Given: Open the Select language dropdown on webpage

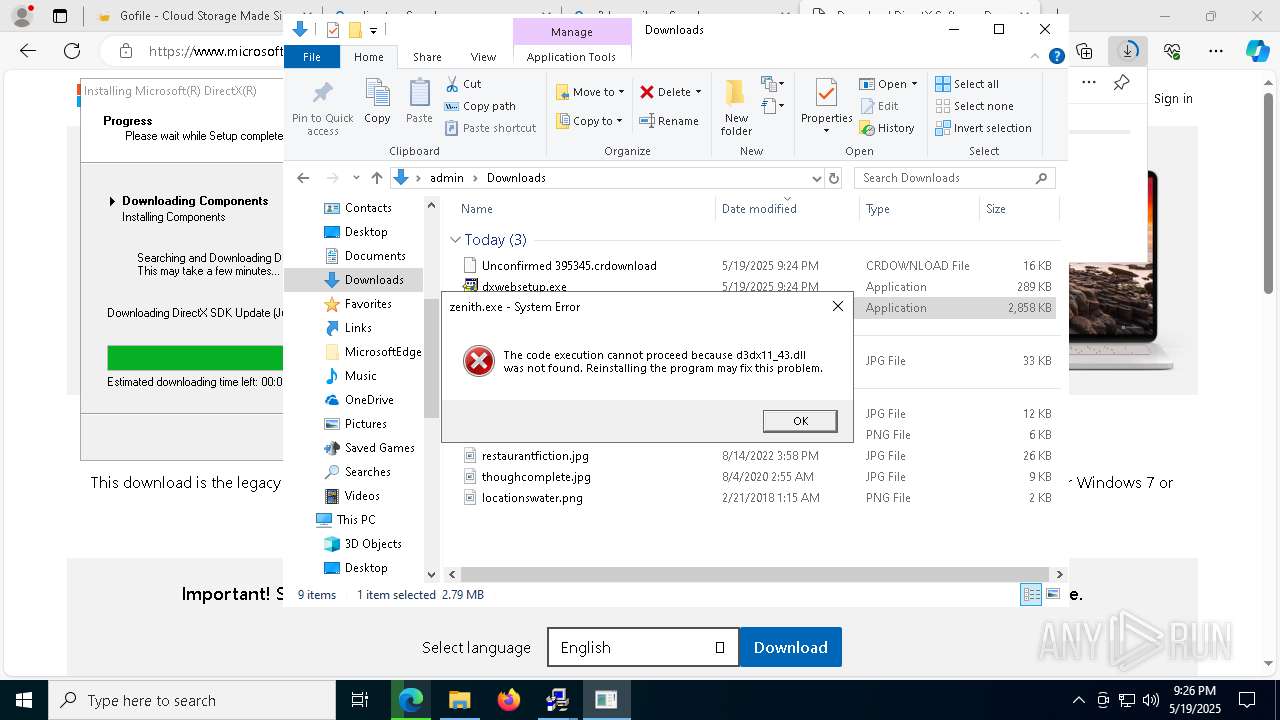Looking at the screenshot, I should coord(643,648).
